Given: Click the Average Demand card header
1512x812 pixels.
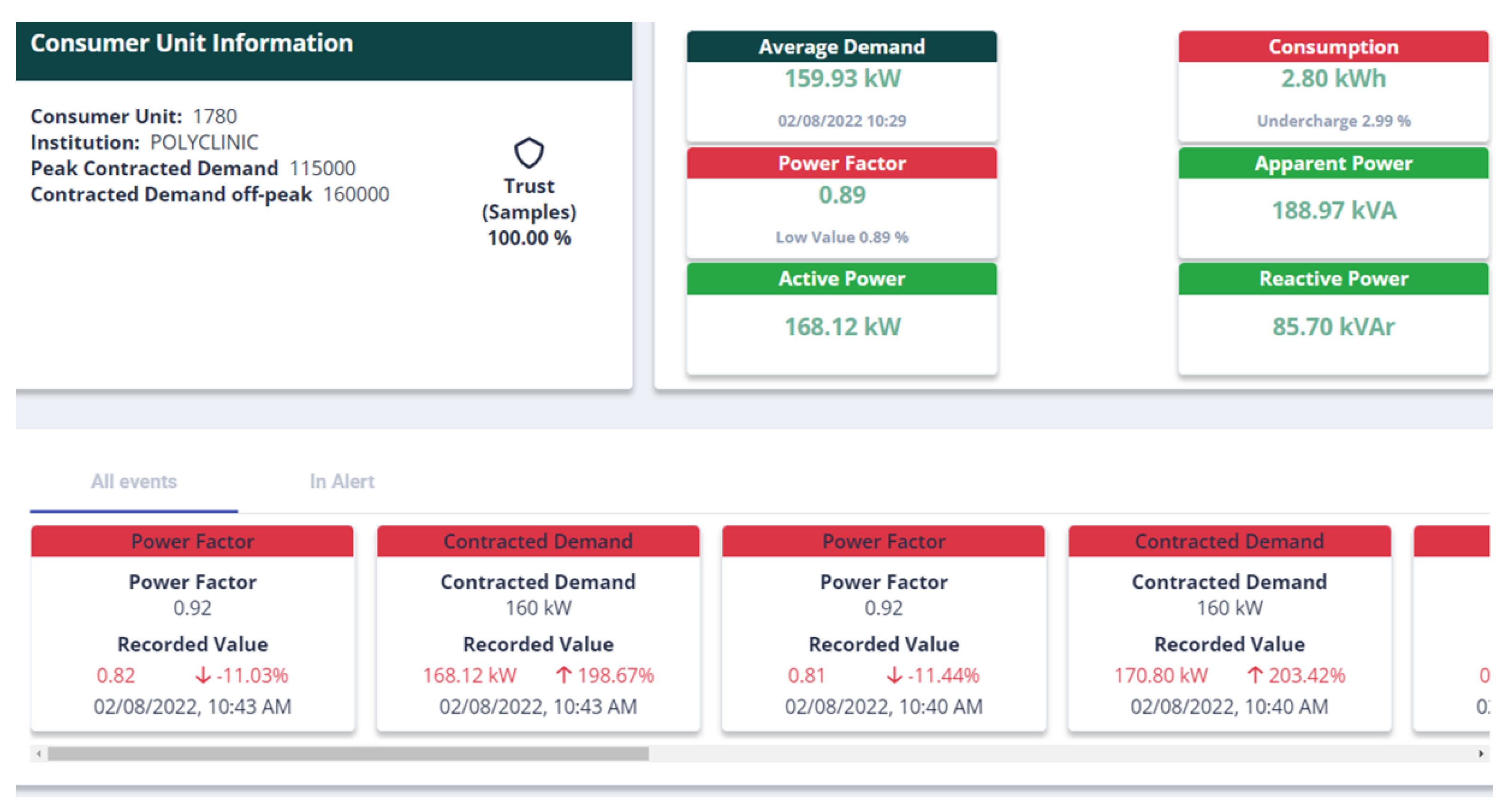Looking at the screenshot, I should (x=841, y=47).
